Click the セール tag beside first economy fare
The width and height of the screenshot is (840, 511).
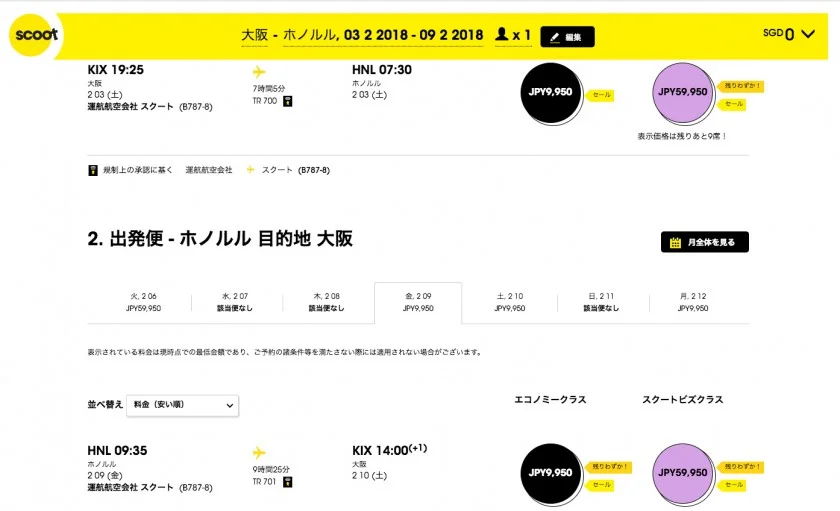[601, 95]
